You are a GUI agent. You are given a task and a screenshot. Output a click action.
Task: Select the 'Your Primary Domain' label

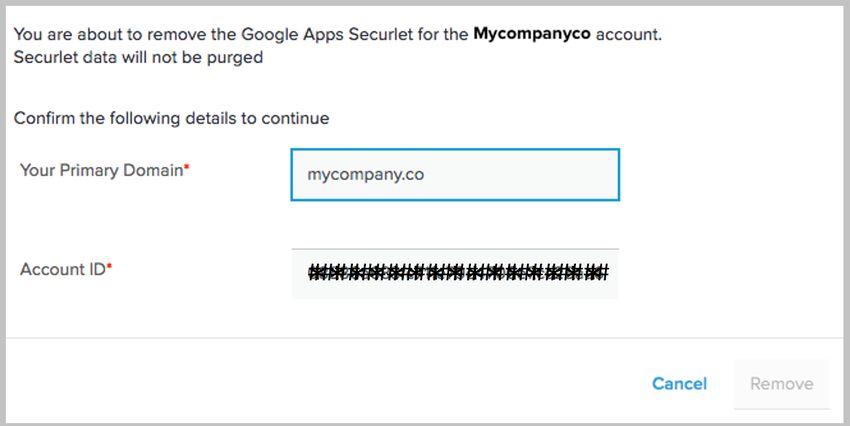point(101,170)
